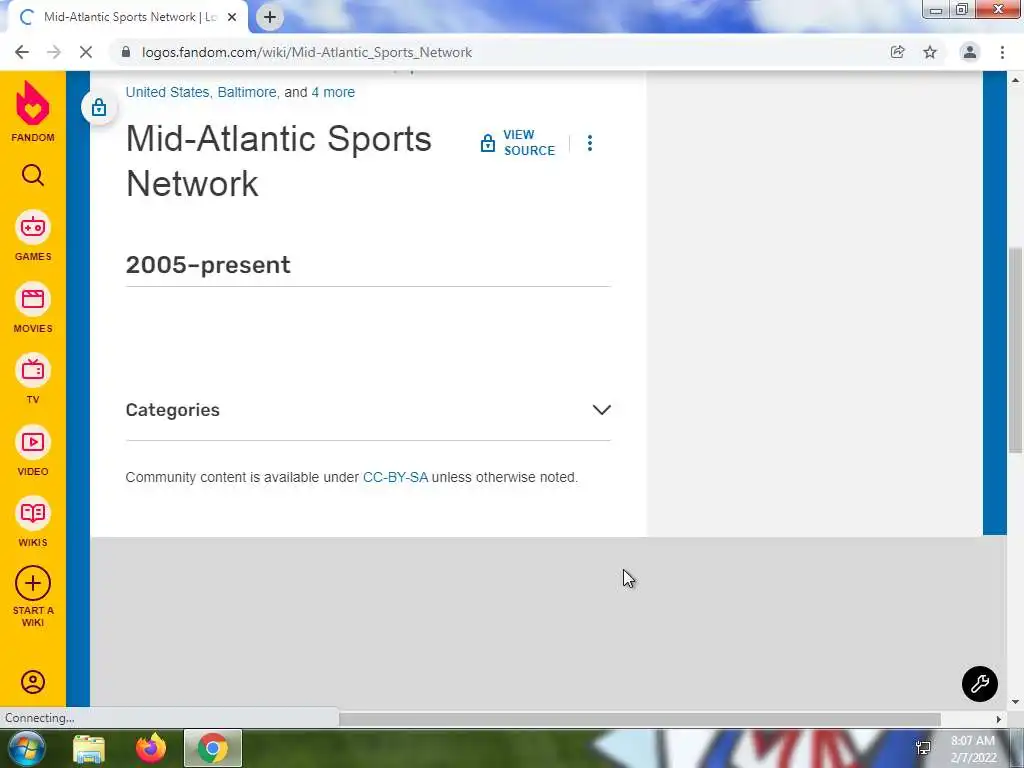
Task: Open a new tab with the plus button
Action: click(x=270, y=17)
